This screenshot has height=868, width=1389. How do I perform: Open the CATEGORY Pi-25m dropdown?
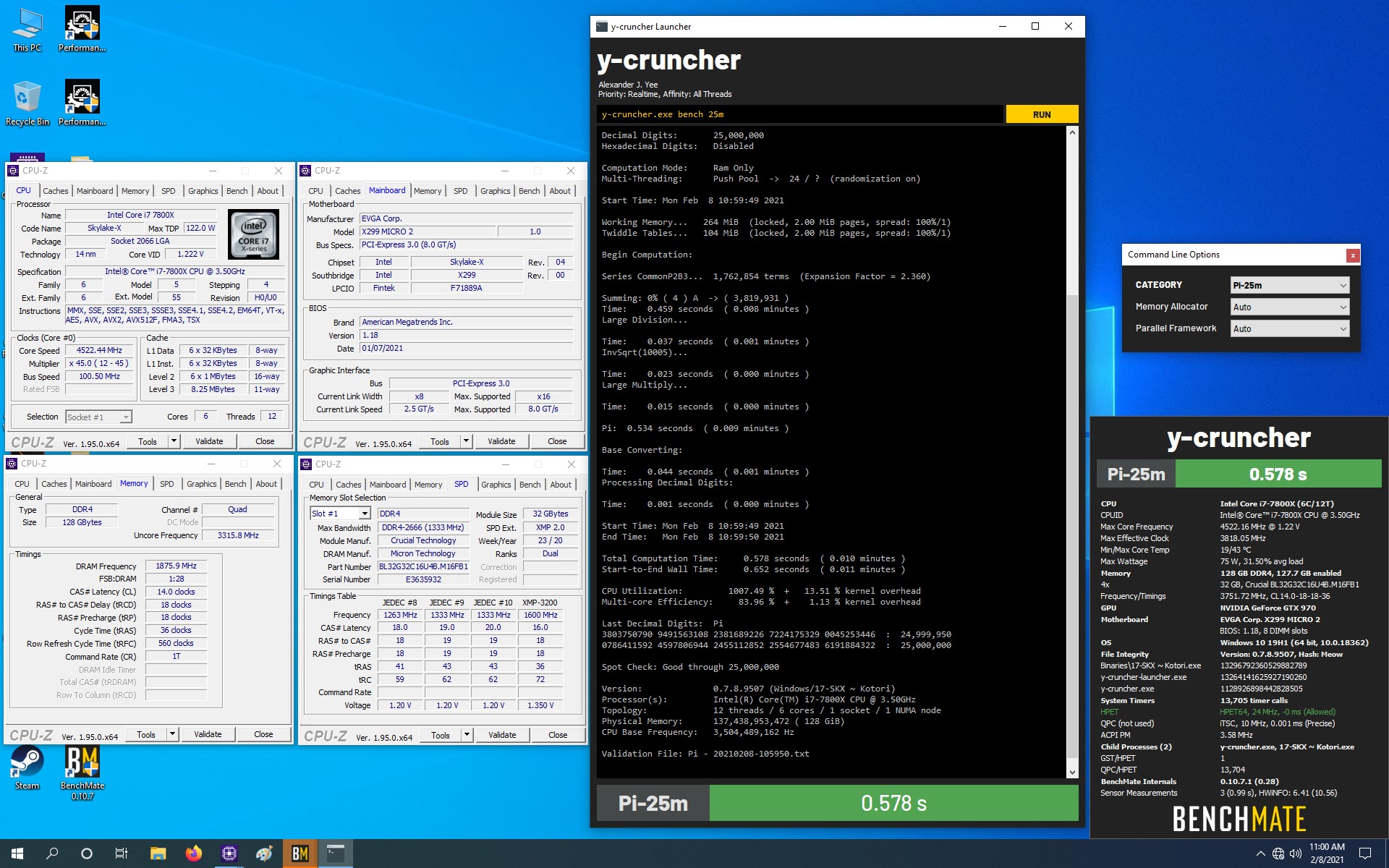click(x=1290, y=286)
